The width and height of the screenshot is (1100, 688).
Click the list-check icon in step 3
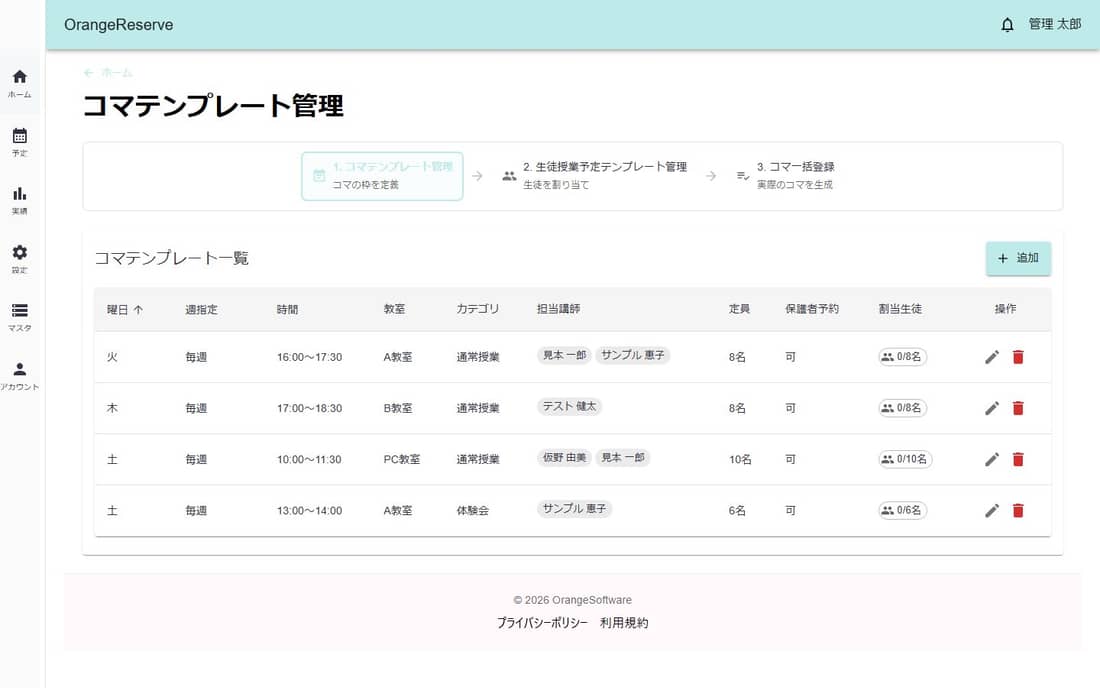tap(742, 175)
